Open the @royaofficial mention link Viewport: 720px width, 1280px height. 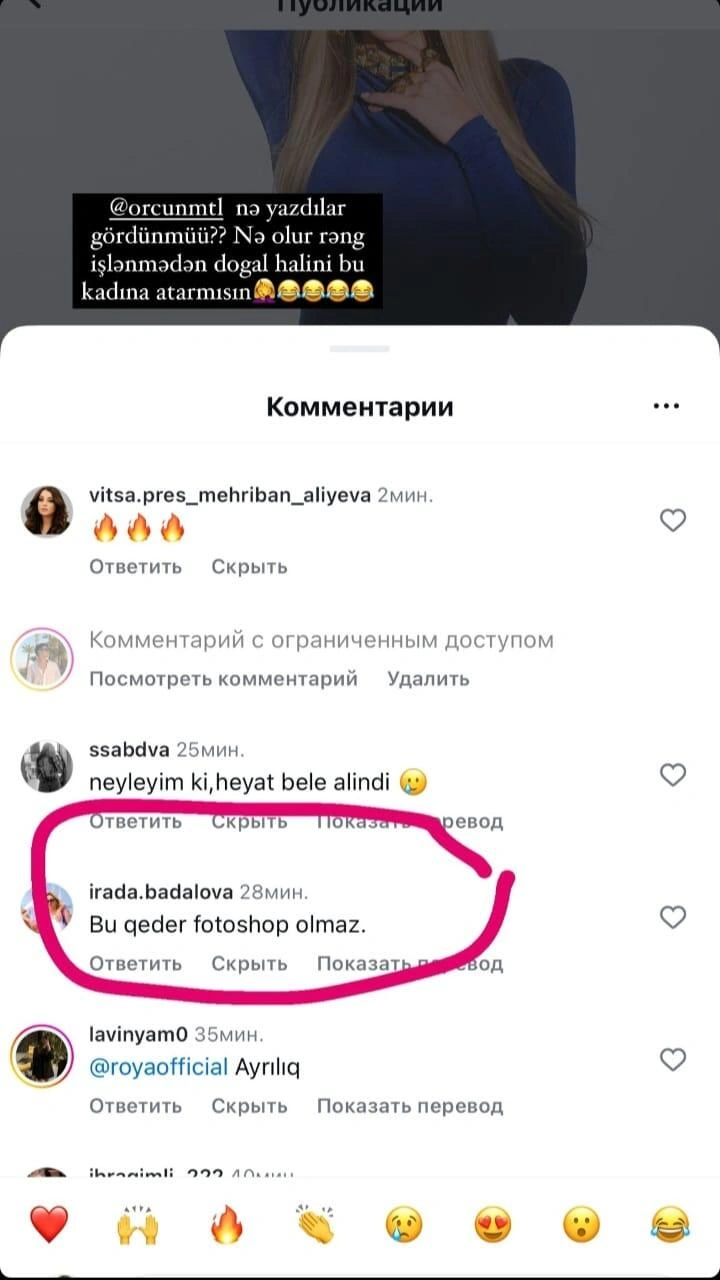pyautogui.click(x=159, y=1067)
